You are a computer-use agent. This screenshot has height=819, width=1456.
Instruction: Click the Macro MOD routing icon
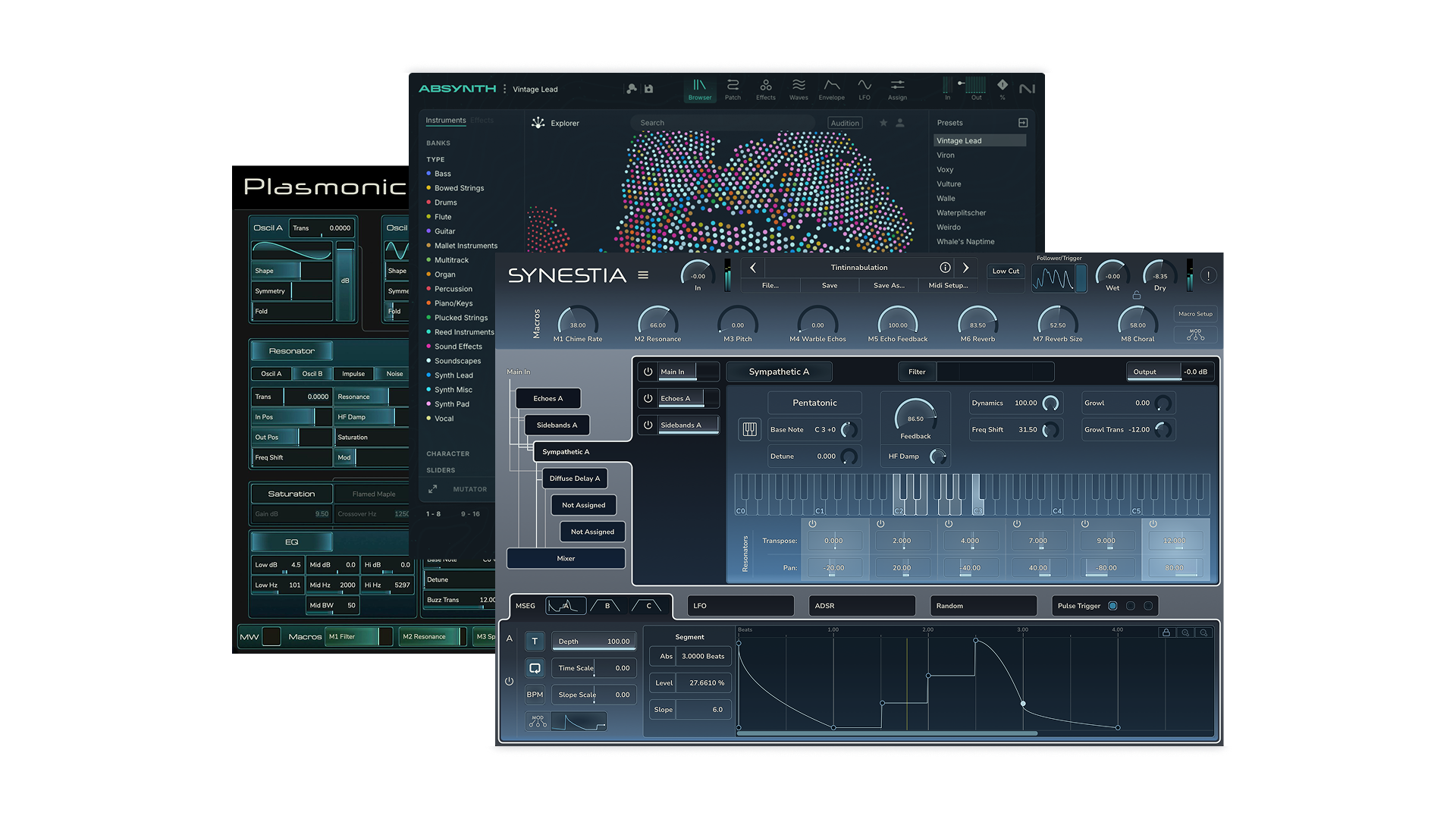[1195, 334]
